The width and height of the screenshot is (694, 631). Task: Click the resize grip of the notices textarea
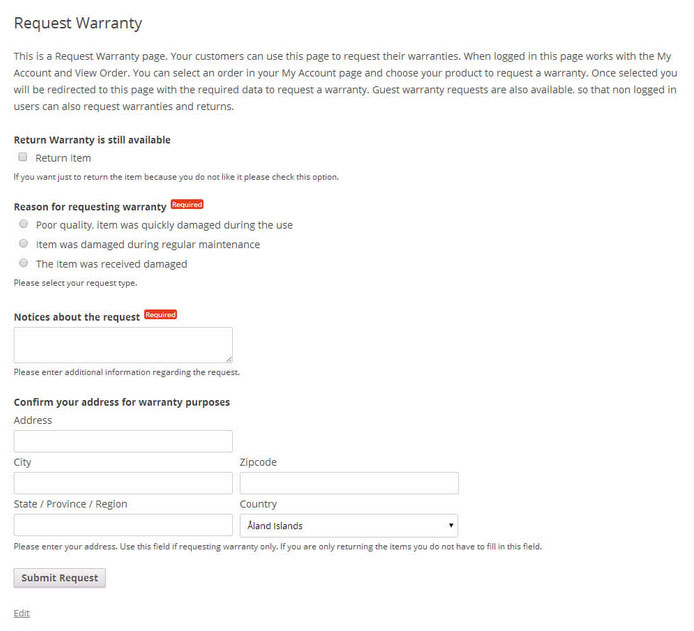(x=229, y=360)
